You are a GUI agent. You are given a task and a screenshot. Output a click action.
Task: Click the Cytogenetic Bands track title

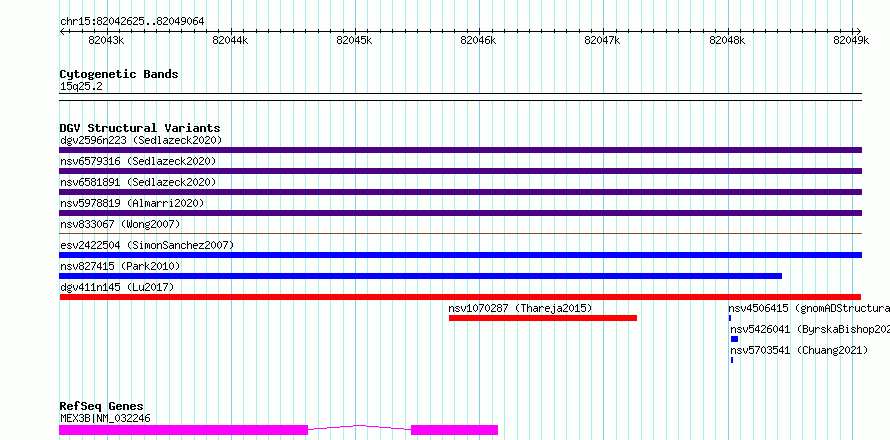tap(119, 74)
